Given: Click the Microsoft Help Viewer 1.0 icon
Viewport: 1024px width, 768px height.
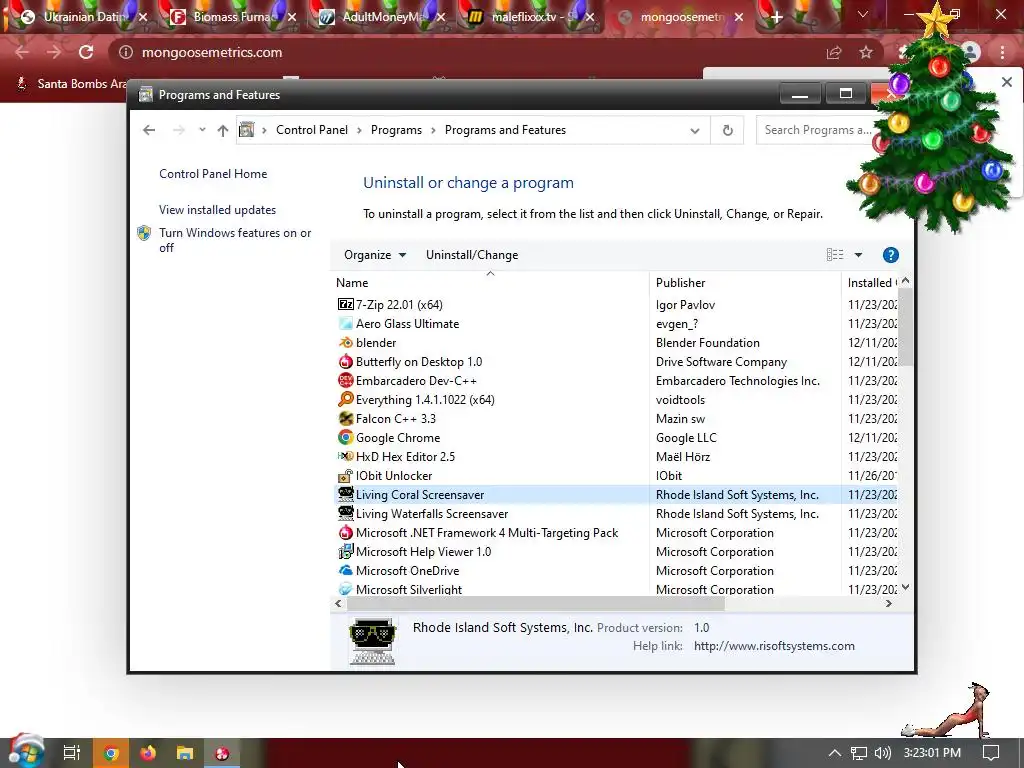Looking at the screenshot, I should tap(345, 551).
